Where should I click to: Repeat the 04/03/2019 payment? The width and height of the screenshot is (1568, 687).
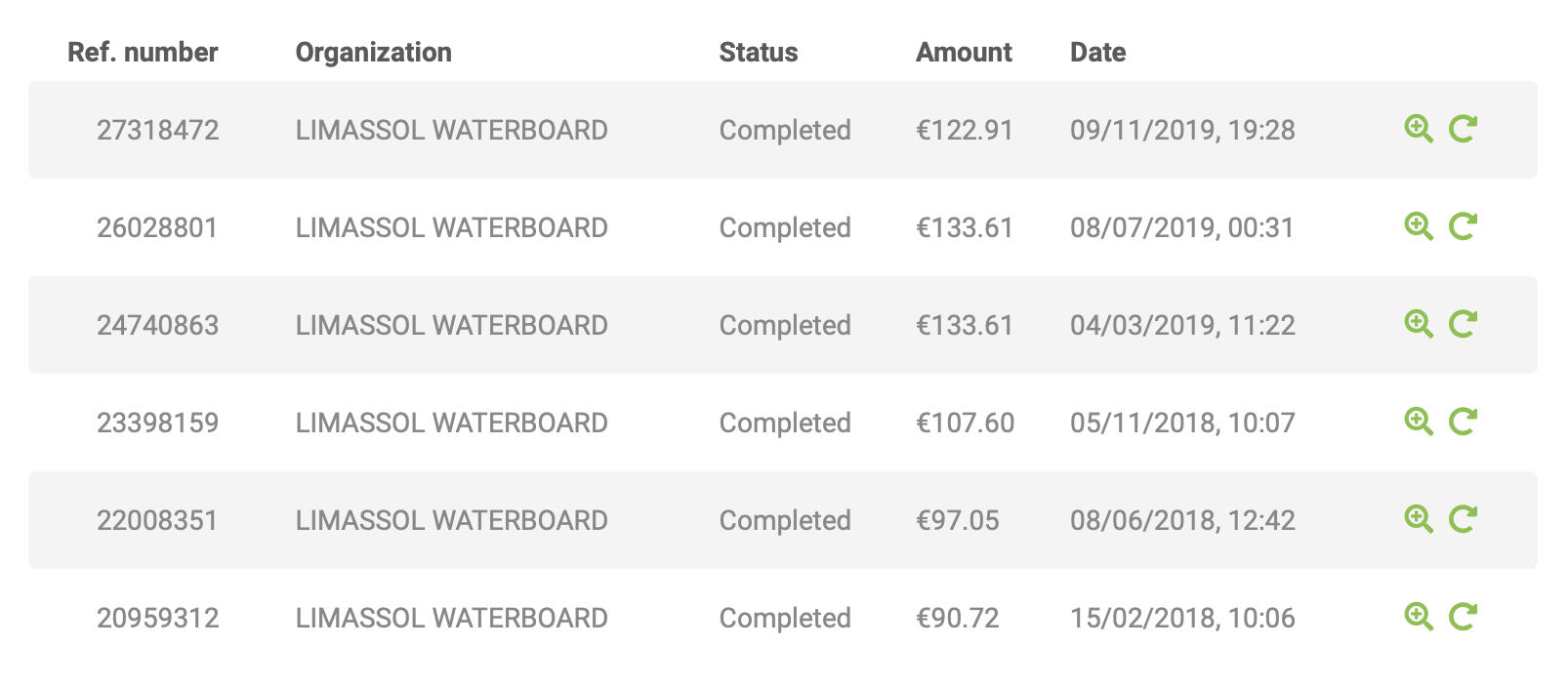[x=1463, y=324]
